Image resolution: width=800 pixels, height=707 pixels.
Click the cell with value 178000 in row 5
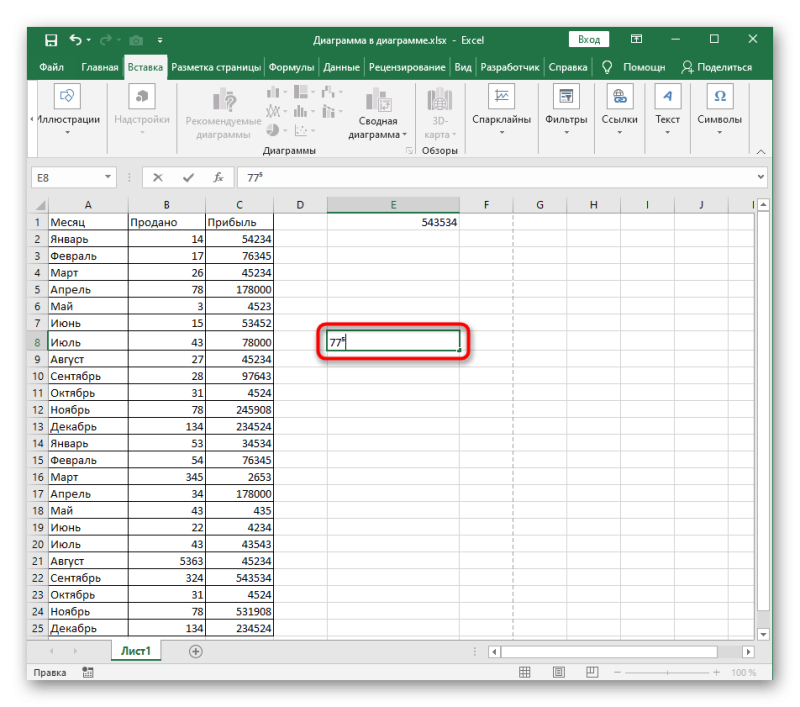(x=239, y=290)
